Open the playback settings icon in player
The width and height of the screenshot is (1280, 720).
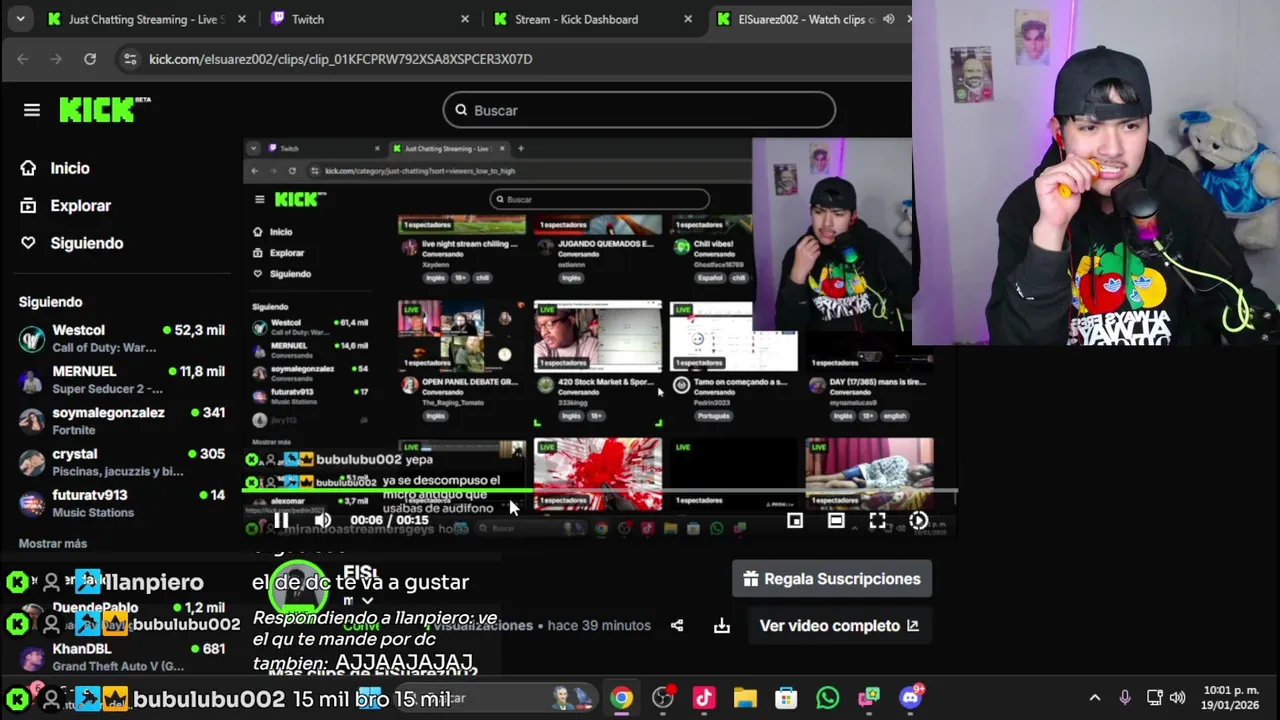coord(918,520)
